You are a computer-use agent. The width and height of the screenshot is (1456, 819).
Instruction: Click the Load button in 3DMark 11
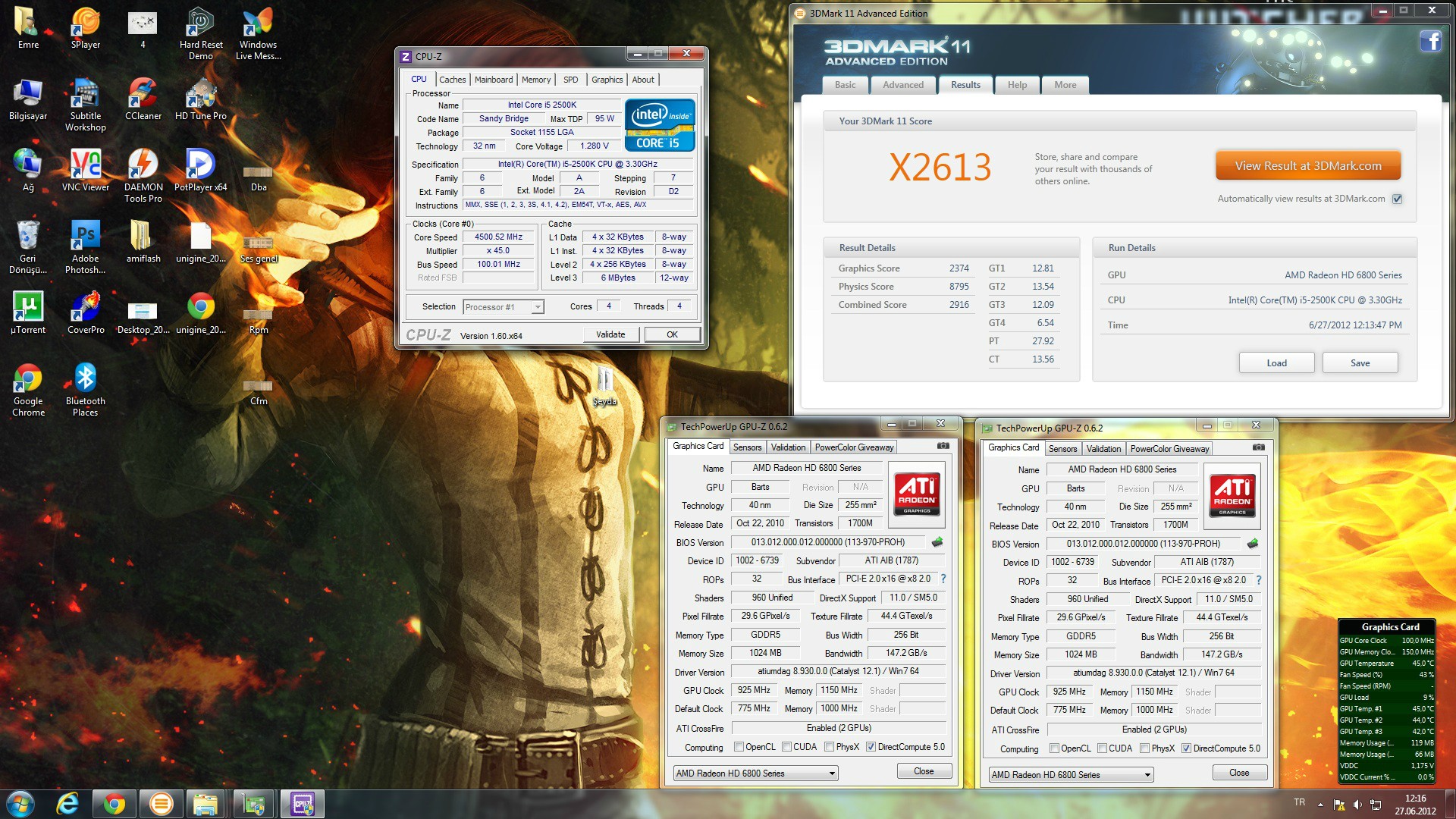pos(1276,363)
